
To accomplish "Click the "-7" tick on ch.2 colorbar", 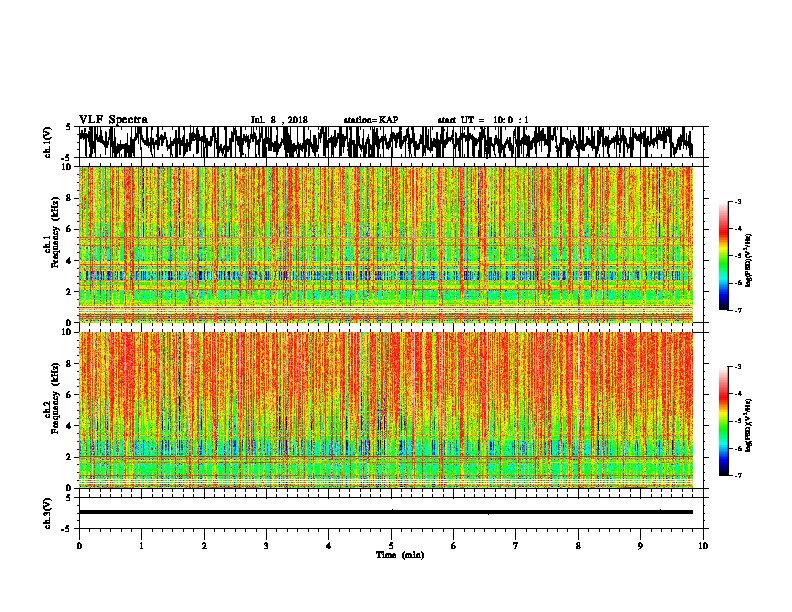I will click(738, 476).
